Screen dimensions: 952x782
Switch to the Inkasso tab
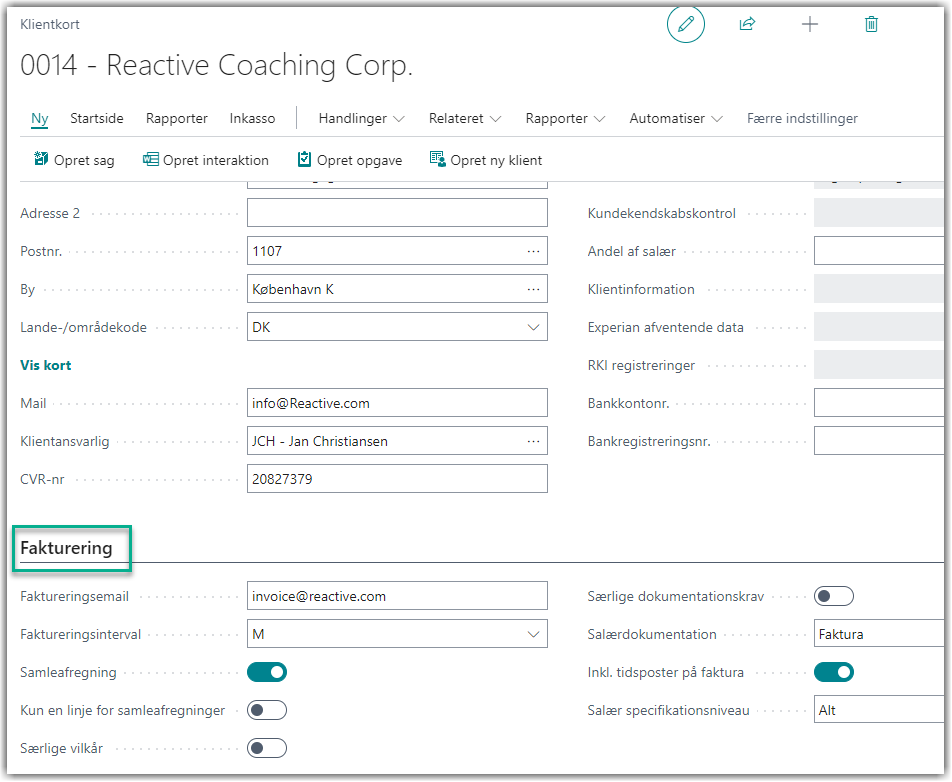click(252, 118)
